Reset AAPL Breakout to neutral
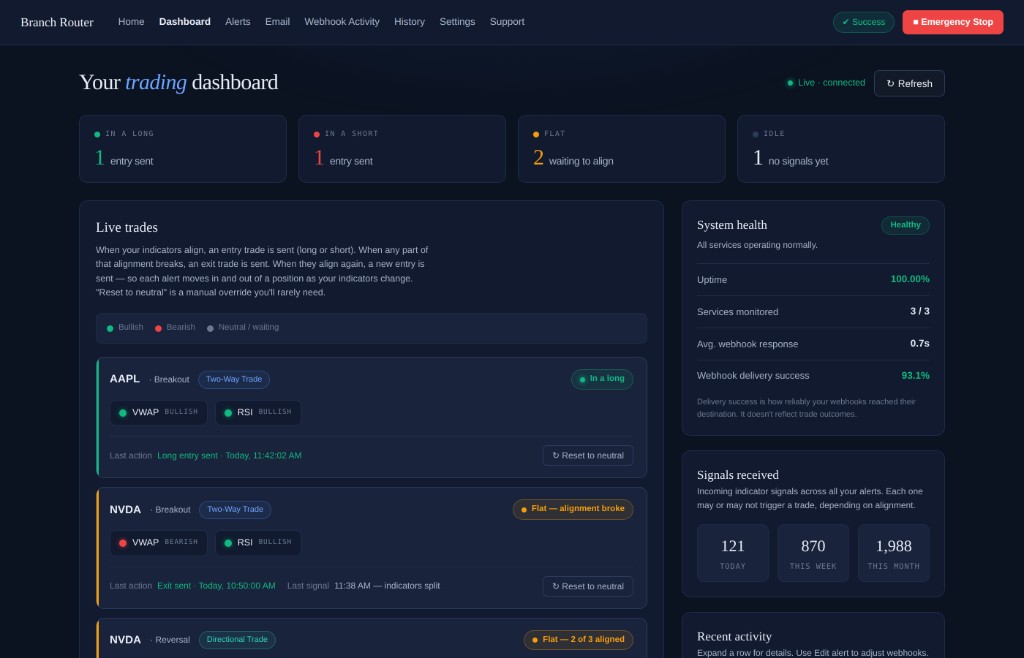This screenshot has height=658, width=1024. (x=588, y=456)
